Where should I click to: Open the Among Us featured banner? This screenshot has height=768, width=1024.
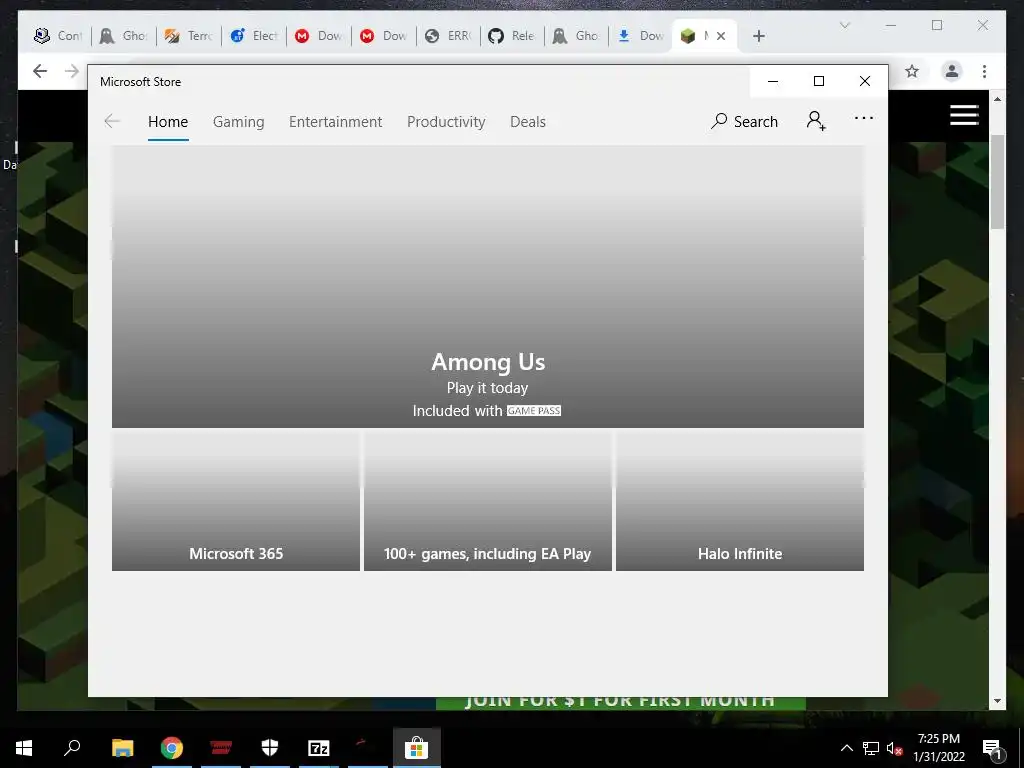coord(487,286)
